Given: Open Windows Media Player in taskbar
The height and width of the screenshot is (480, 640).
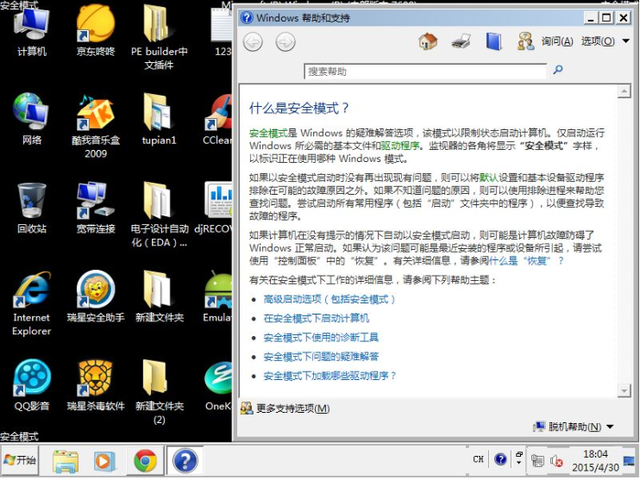Looking at the screenshot, I should click(x=102, y=462).
